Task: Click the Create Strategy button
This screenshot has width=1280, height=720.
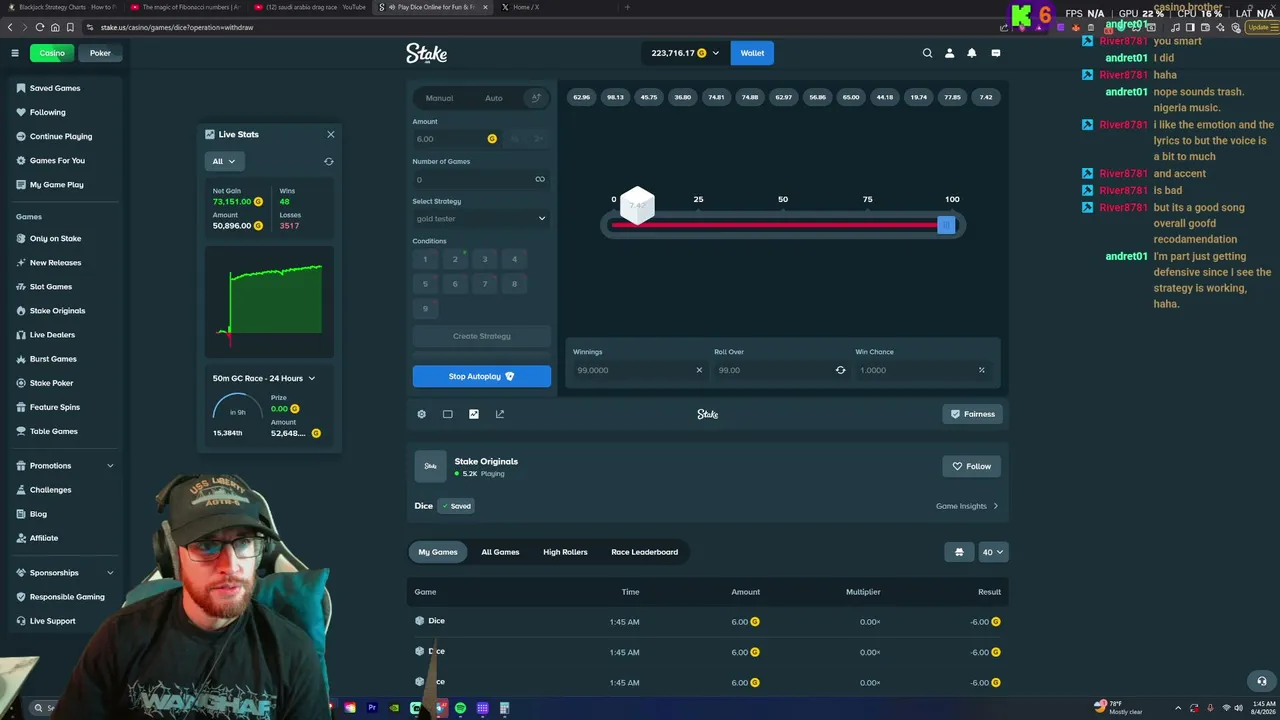Action: tap(482, 336)
